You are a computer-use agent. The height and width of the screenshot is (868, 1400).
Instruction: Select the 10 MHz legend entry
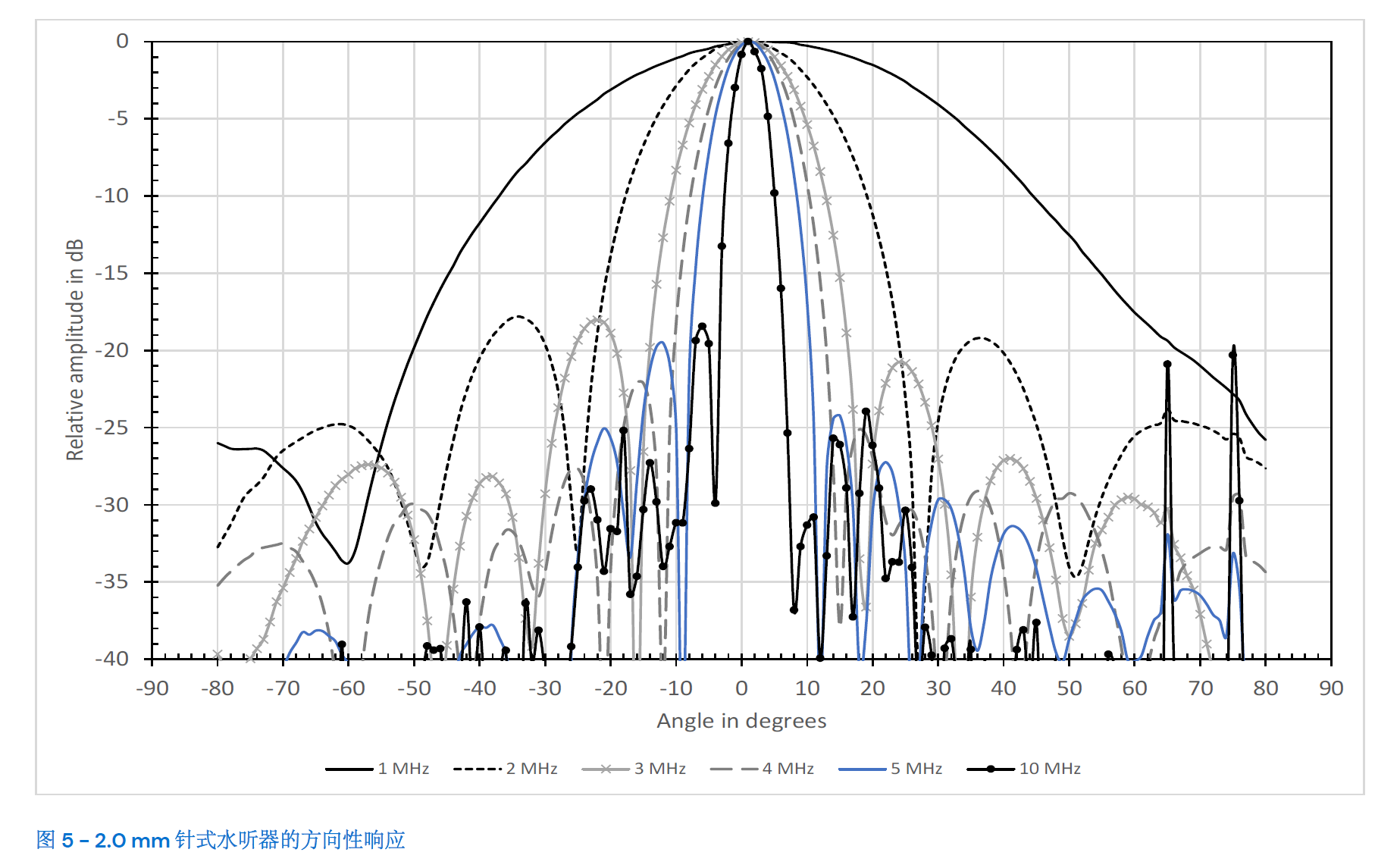tap(1024, 769)
